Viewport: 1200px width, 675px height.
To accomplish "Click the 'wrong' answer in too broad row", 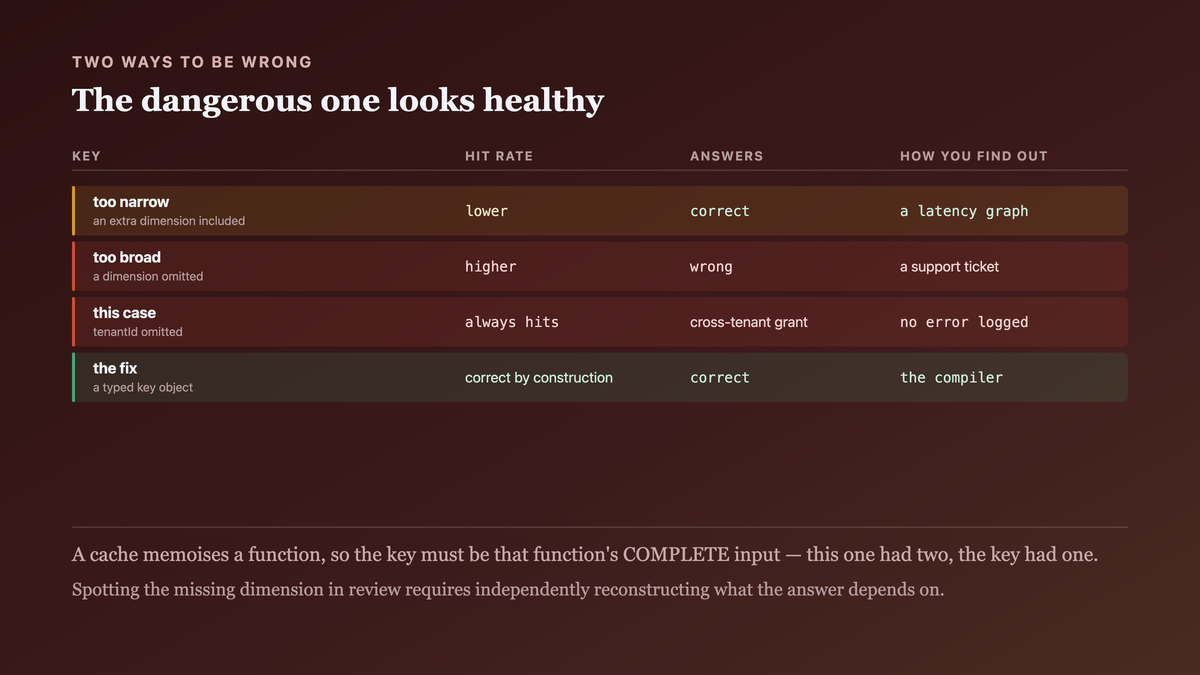I will pos(711,267).
